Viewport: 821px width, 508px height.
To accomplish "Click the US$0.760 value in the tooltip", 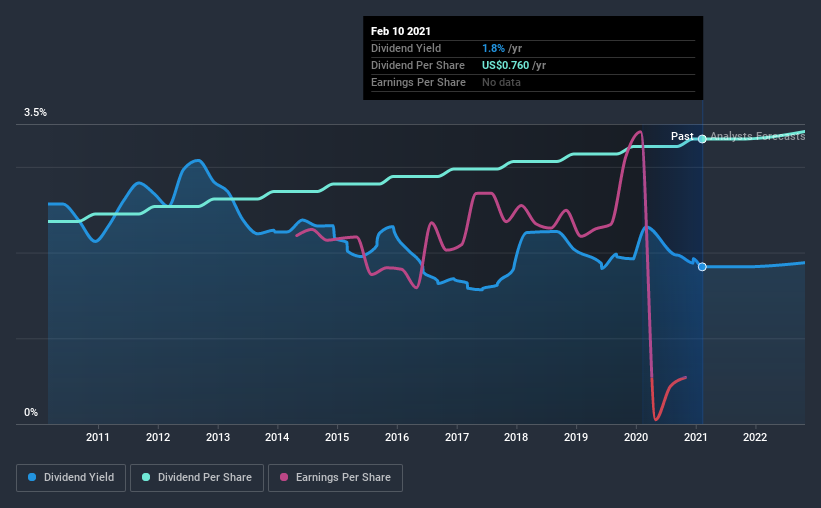I will tap(506, 65).
